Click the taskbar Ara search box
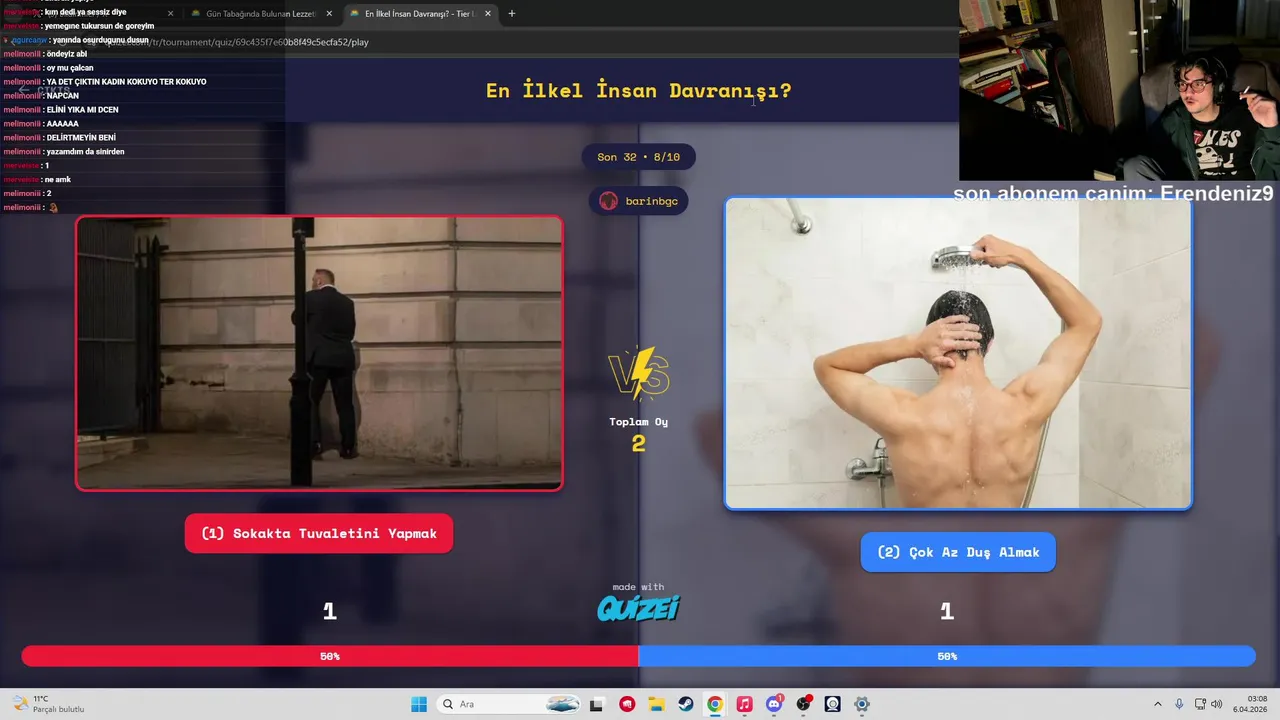1280x720 pixels. [x=510, y=704]
